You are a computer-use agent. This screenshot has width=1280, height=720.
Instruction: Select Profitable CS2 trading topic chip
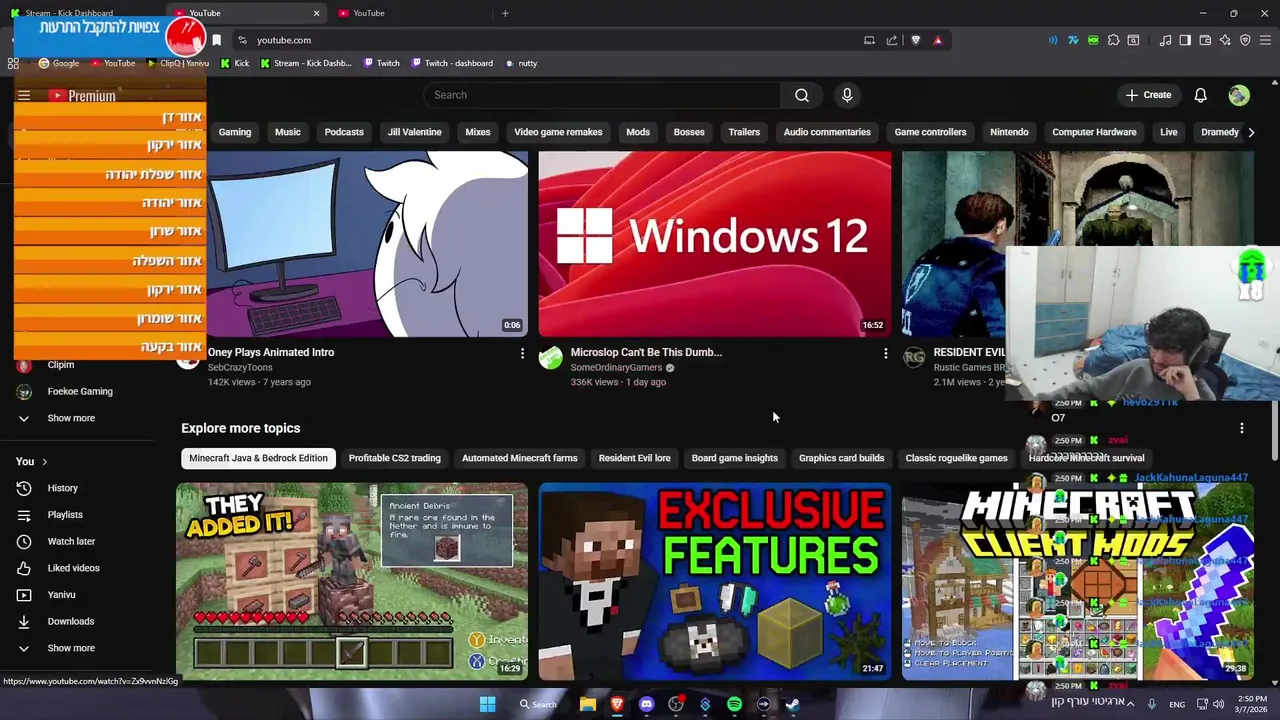(x=394, y=458)
